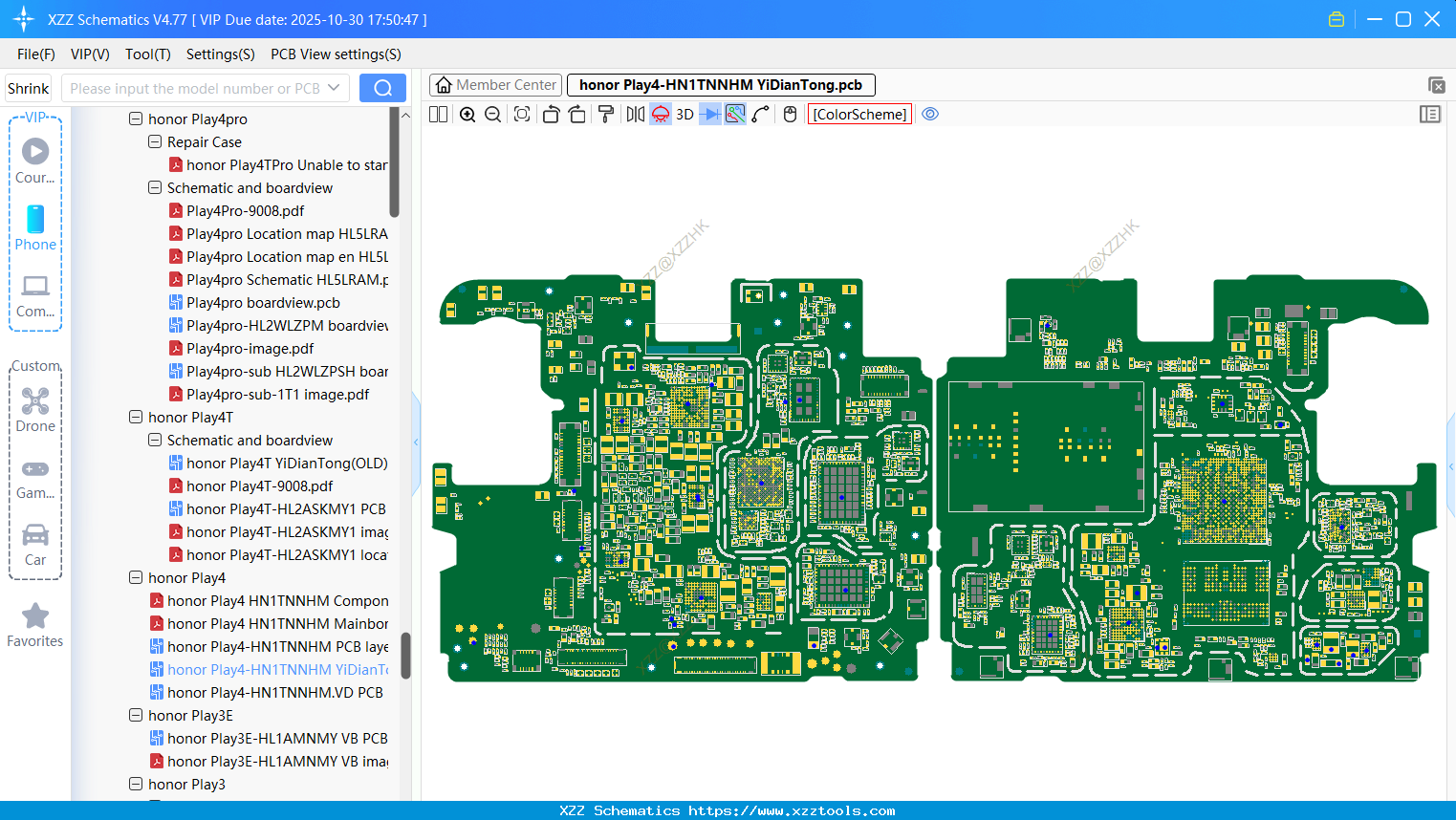Screen dimensions: 1456x820
Task: Select the paint roller tool
Action: point(605,114)
